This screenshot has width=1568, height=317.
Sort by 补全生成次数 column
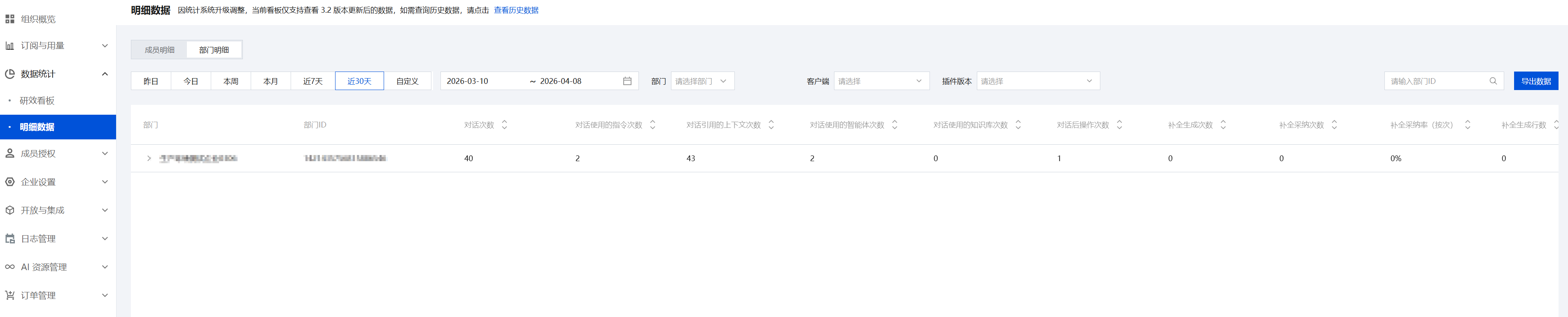[x=1223, y=125]
